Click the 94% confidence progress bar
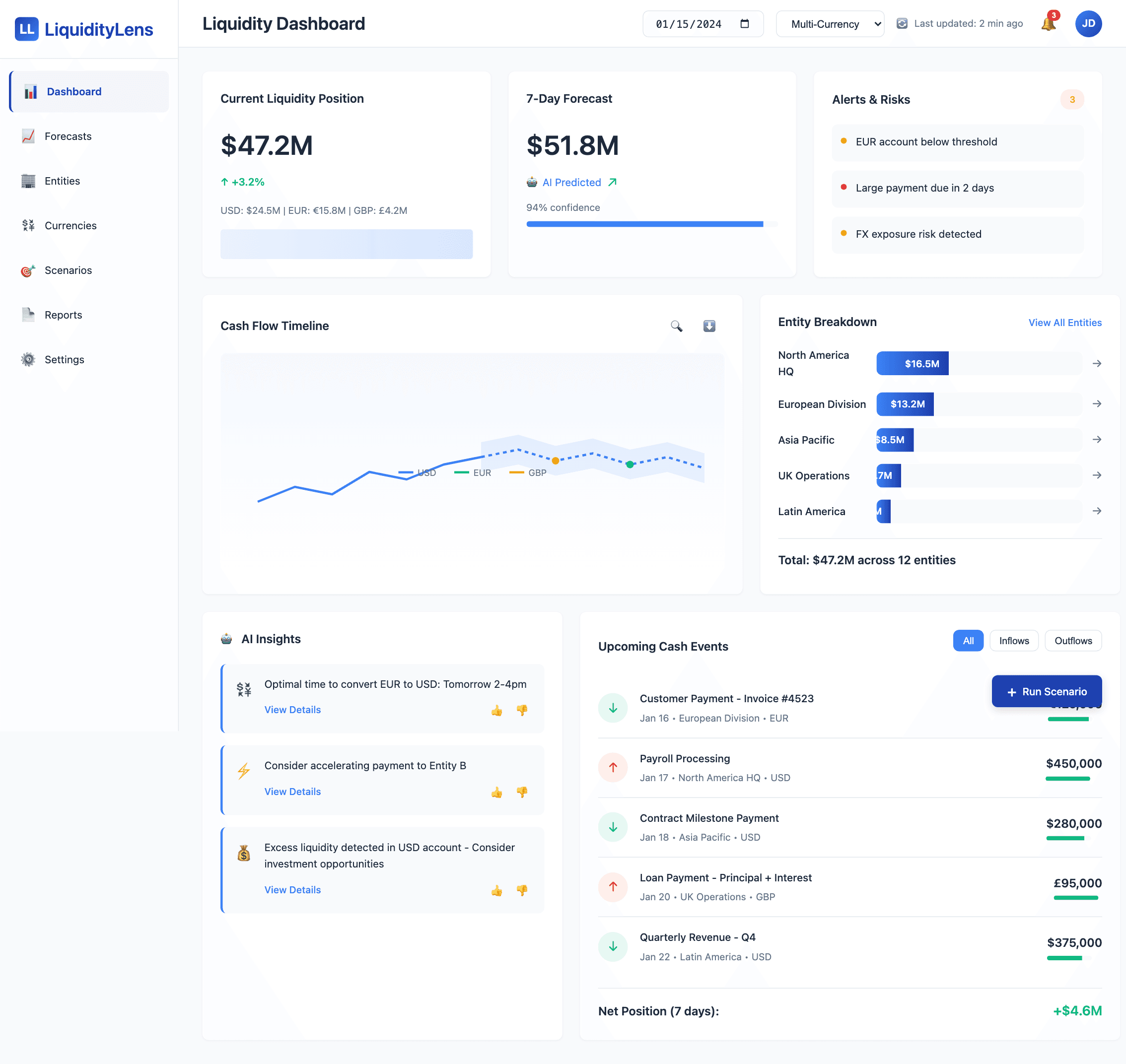 click(645, 224)
